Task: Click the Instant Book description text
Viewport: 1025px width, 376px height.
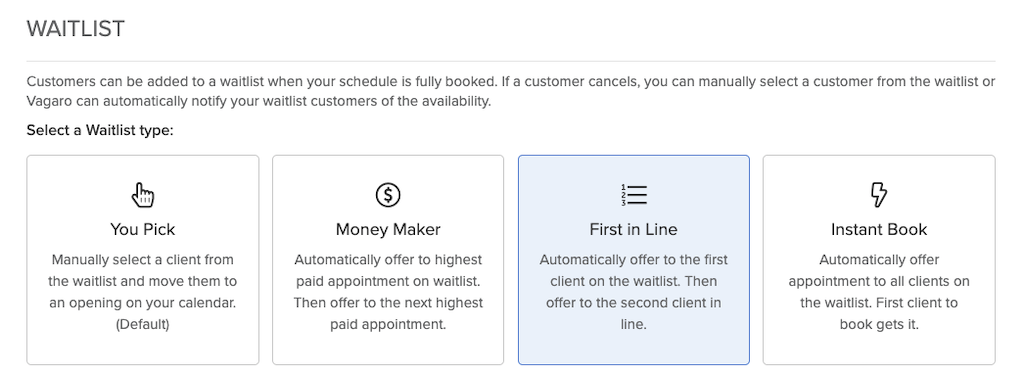Action: [x=879, y=292]
